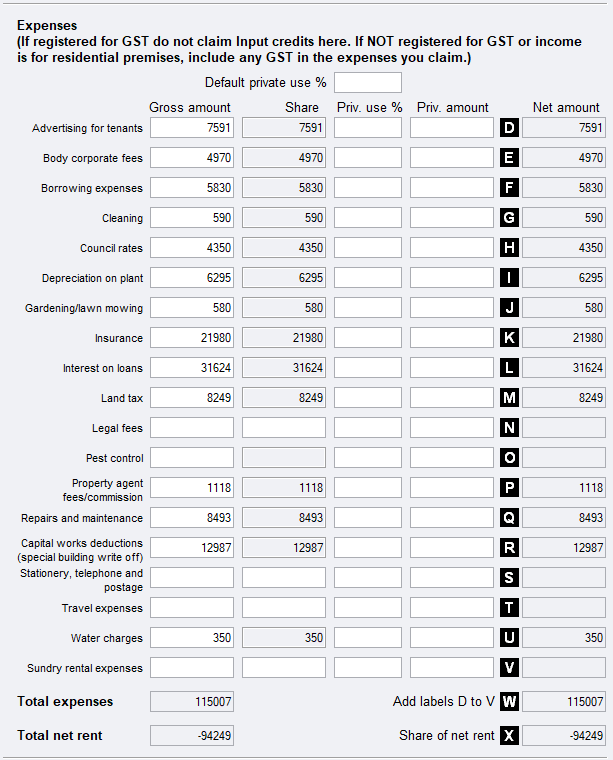Focus the Travel expenses gross amount field
This screenshot has width=613, height=760.
(x=192, y=608)
